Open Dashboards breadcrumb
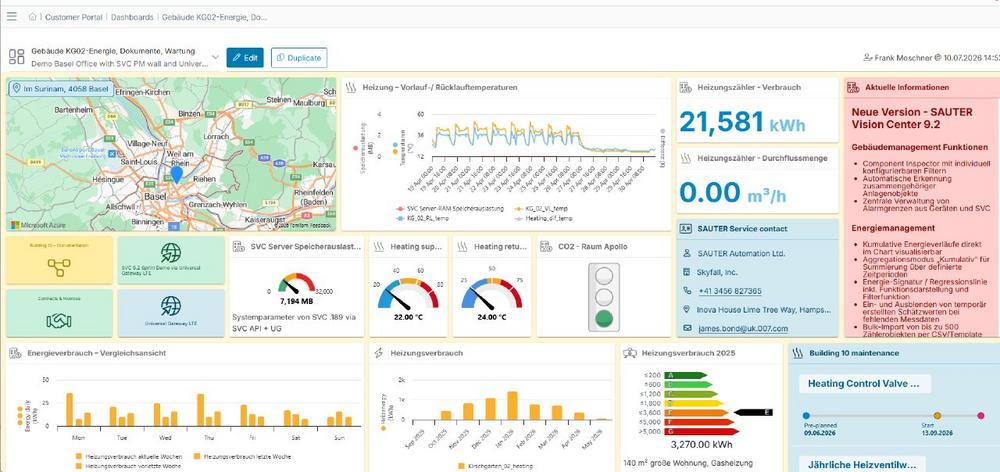 coord(132,17)
